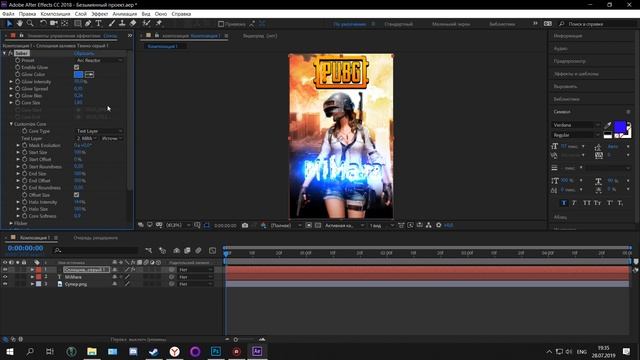Expand the Glow Spread property
This screenshot has width=640, height=360.
(11, 89)
